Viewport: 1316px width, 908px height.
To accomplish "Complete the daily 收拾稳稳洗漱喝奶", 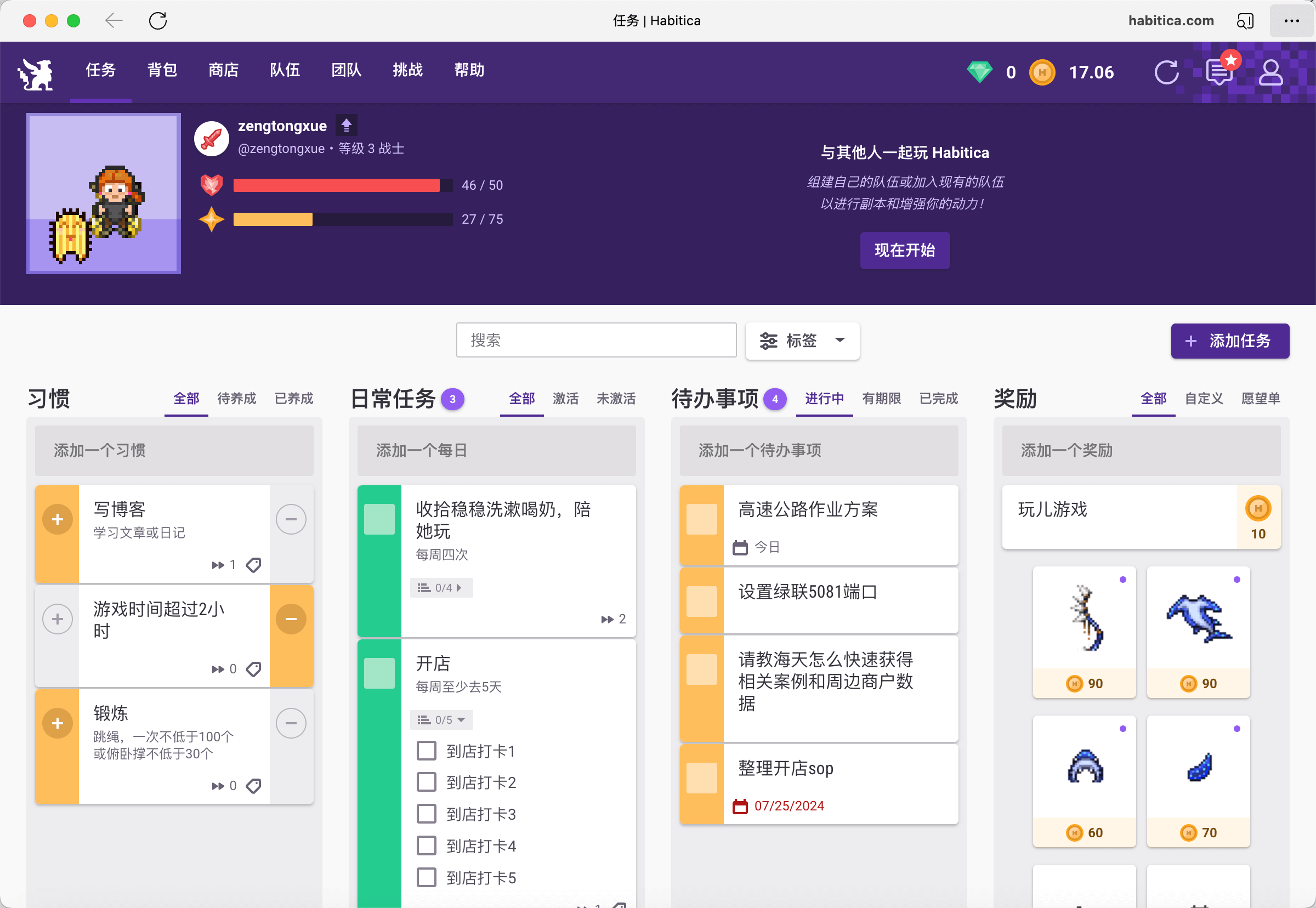I will pyautogui.click(x=379, y=519).
